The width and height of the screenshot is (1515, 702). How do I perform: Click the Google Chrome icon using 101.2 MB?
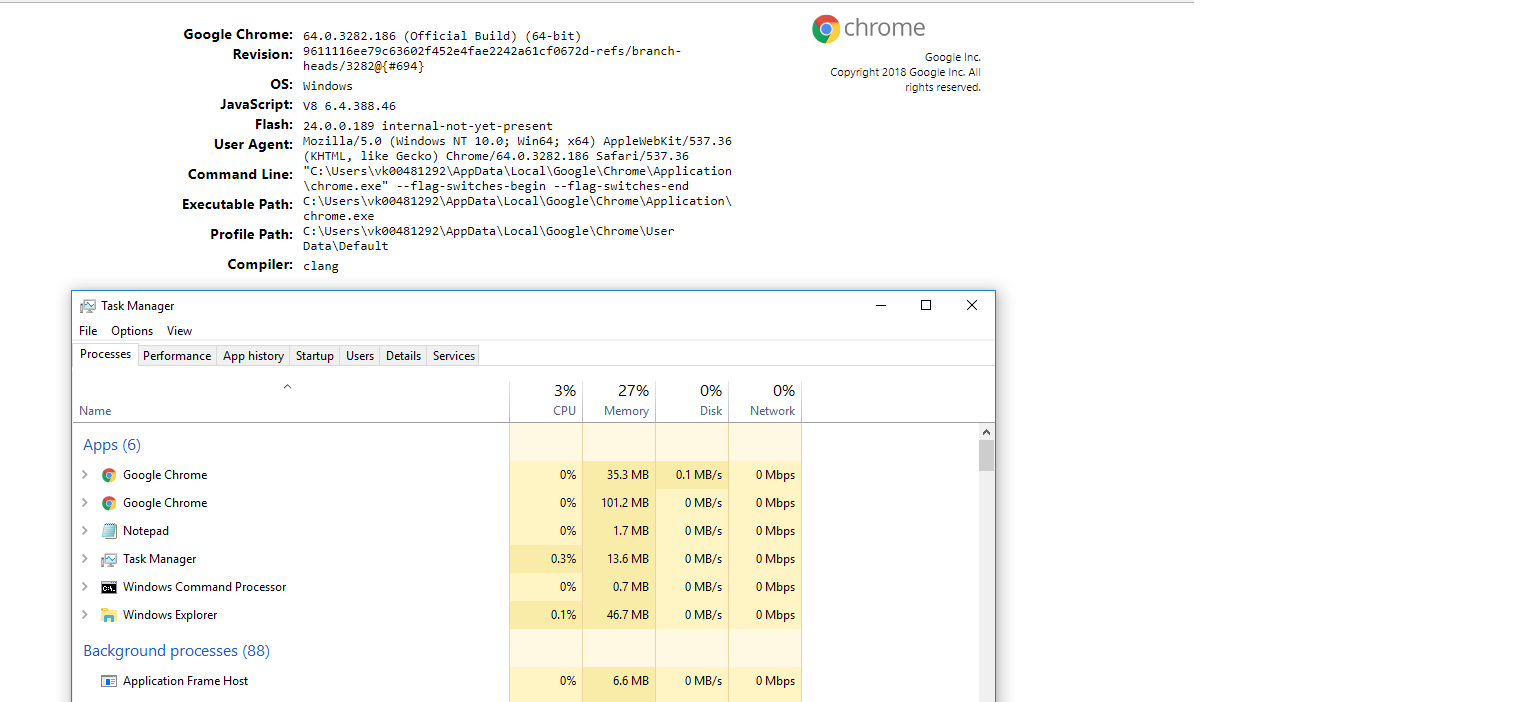pos(109,503)
